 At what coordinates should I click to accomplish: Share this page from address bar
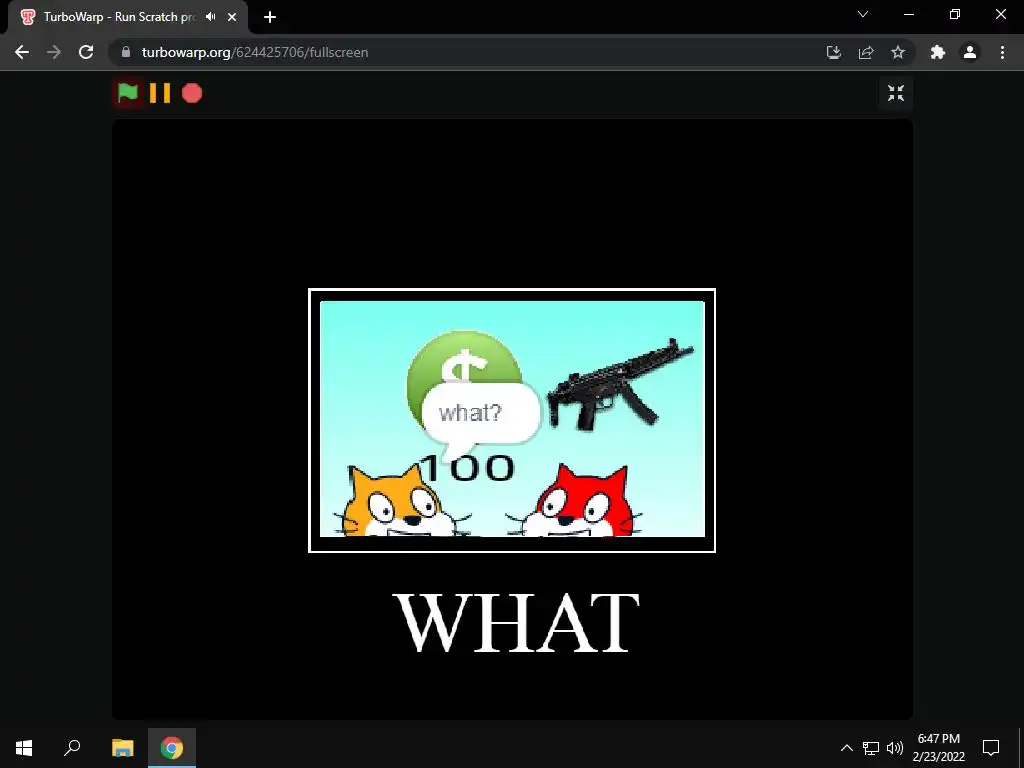coord(866,52)
